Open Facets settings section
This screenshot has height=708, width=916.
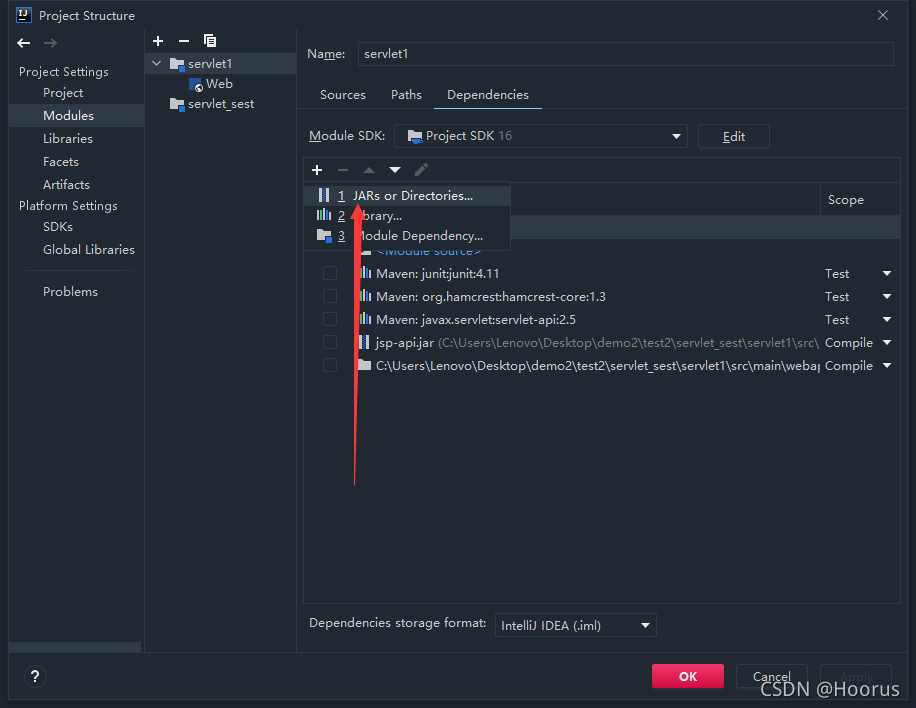point(61,161)
